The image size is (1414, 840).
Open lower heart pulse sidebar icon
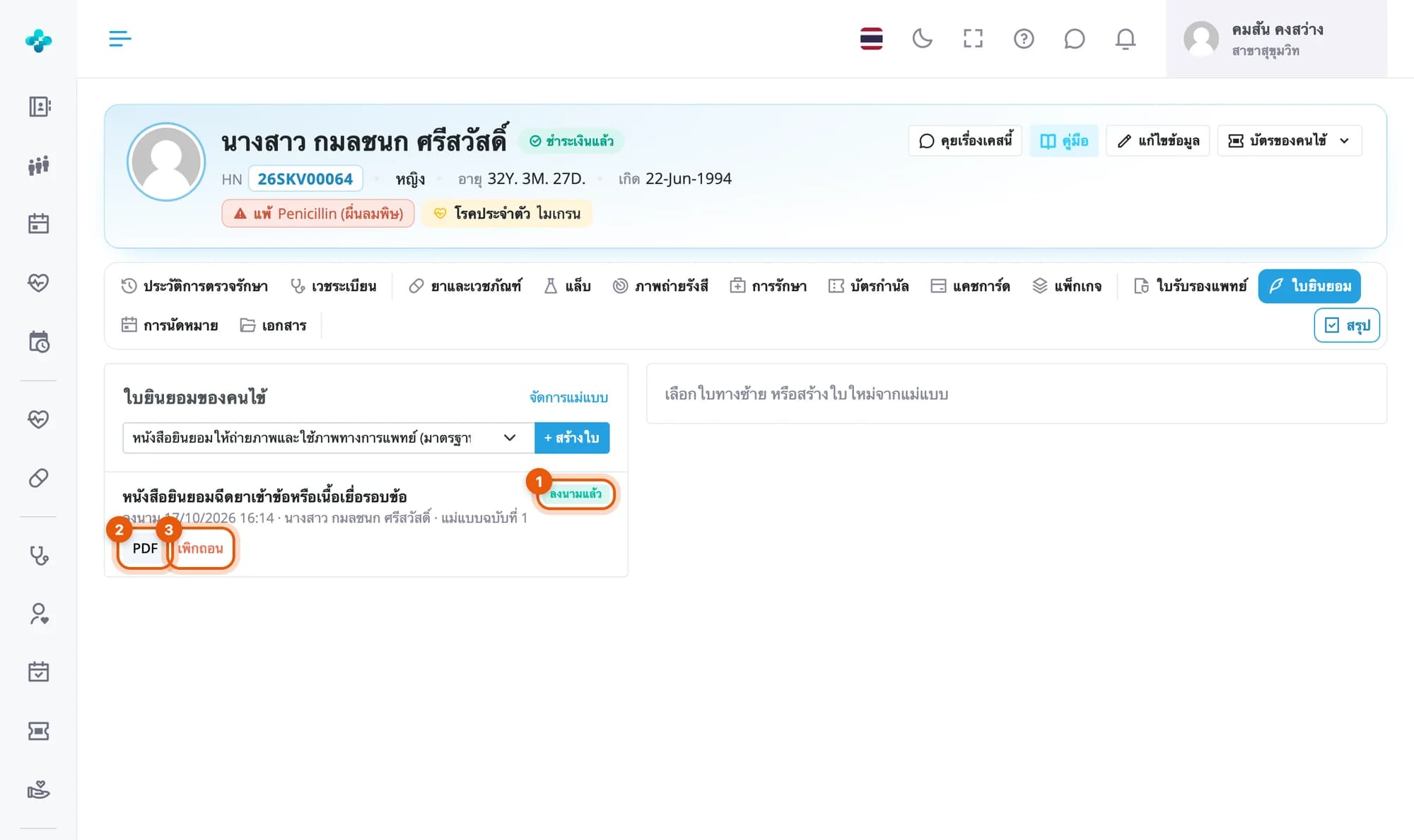[39, 419]
